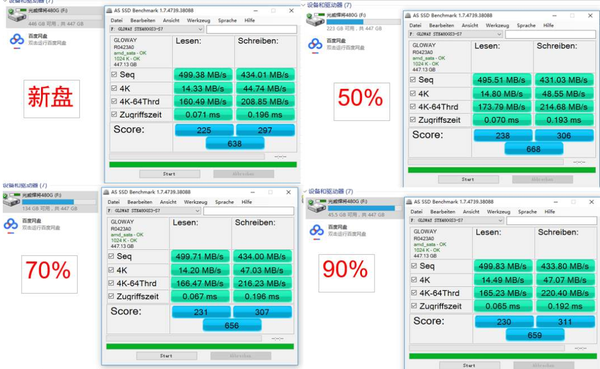Click the Start button in the 新盘 window
The image size is (600, 369).
(x=170, y=174)
